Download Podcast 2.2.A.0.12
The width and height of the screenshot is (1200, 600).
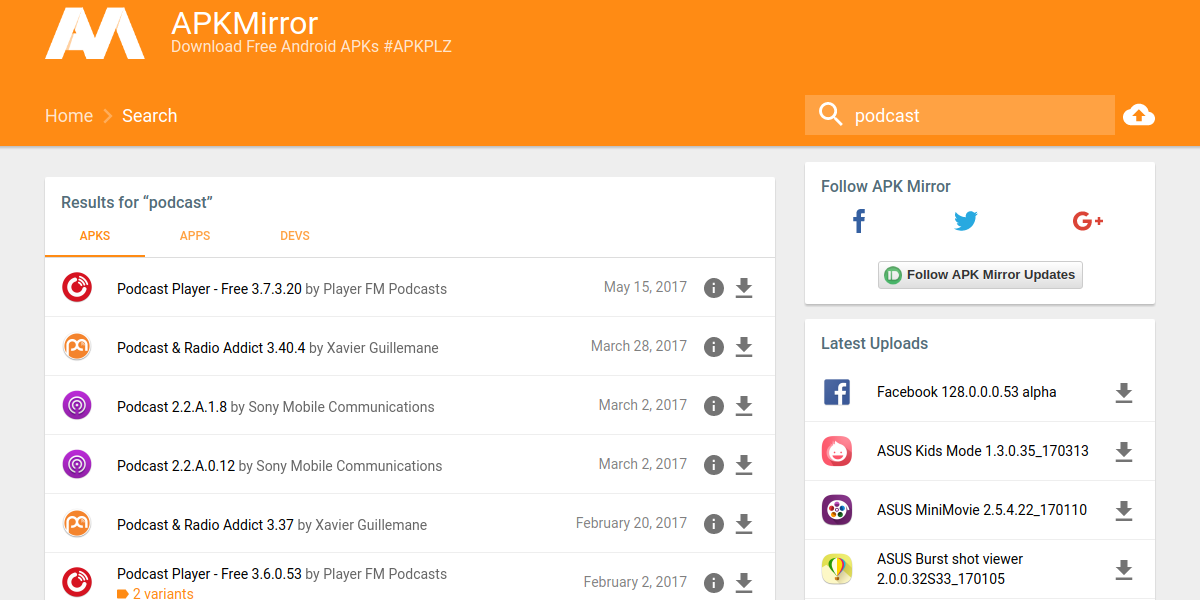click(744, 465)
